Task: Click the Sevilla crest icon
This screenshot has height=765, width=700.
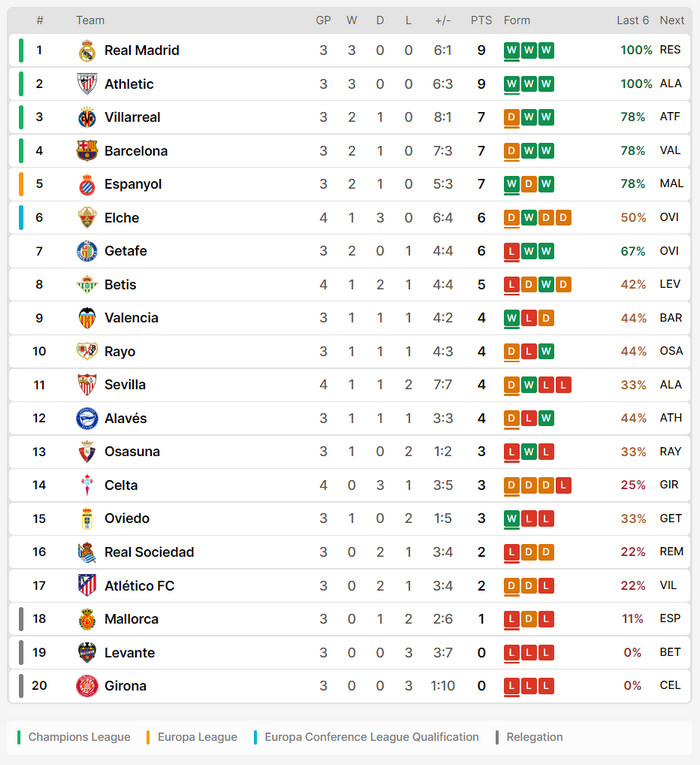Action: pos(87,385)
